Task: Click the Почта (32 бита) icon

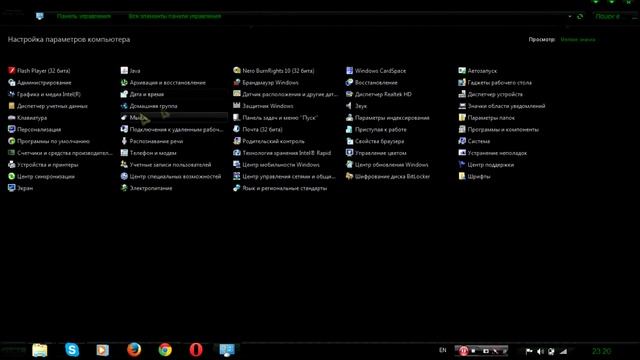Action: coord(237,129)
